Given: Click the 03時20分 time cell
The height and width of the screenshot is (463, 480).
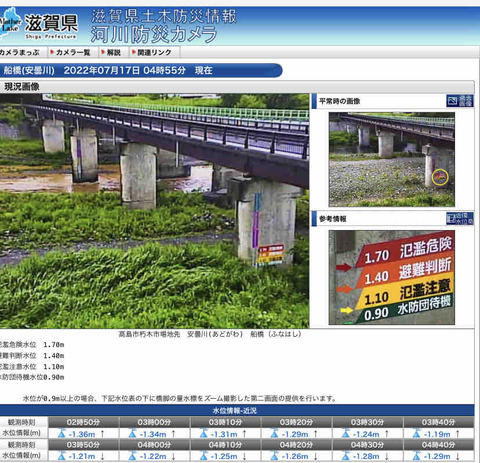Looking at the screenshot, I should [x=296, y=422].
